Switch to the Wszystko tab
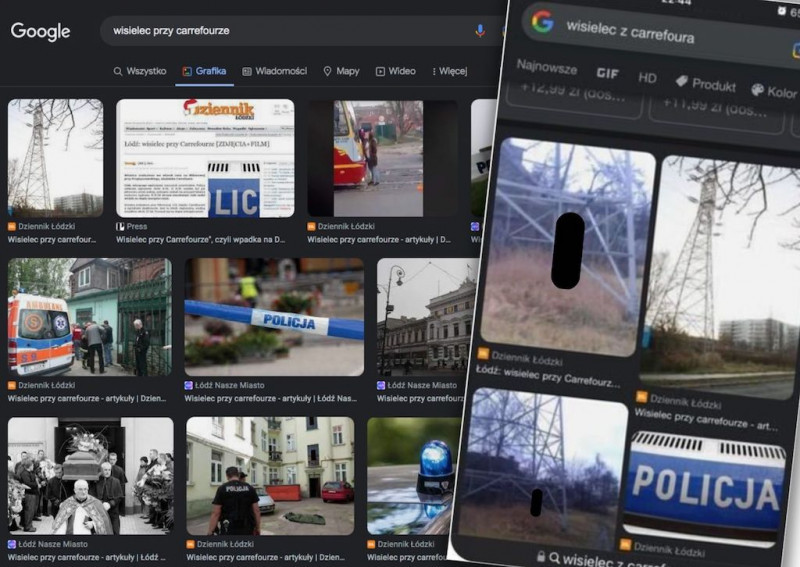This screenshot has width=800, height=567. (x=139, y=71)
